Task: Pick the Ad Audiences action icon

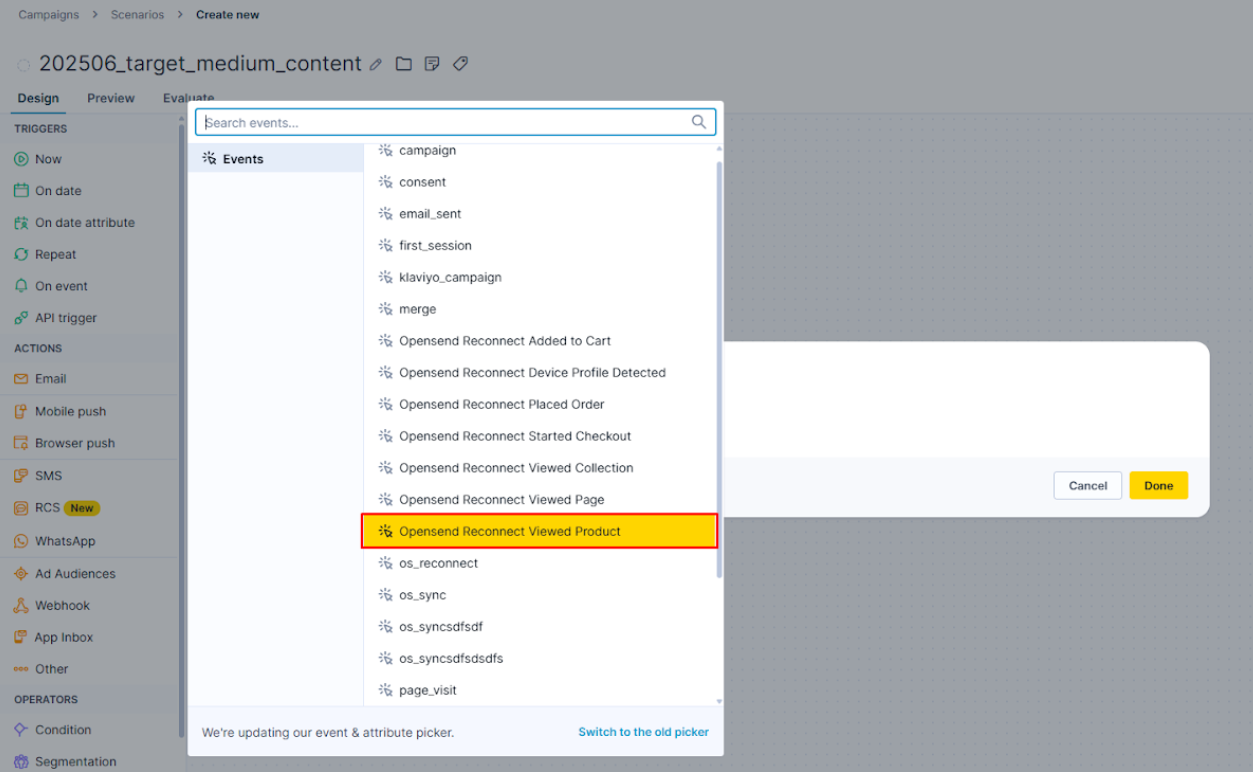Action: pyautogui.click(x=20, y=574)
